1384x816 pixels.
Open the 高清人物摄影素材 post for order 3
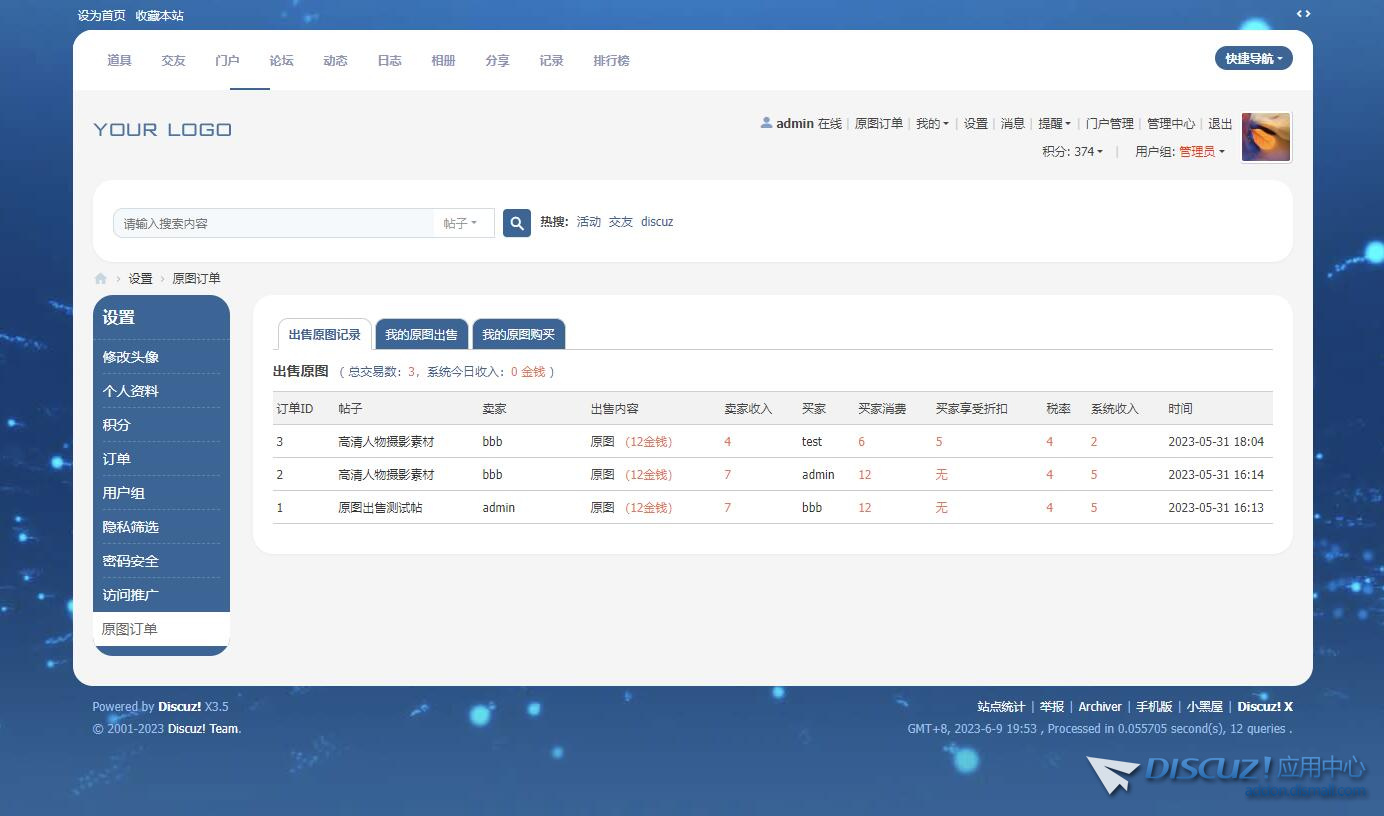[x=386, y=442]
